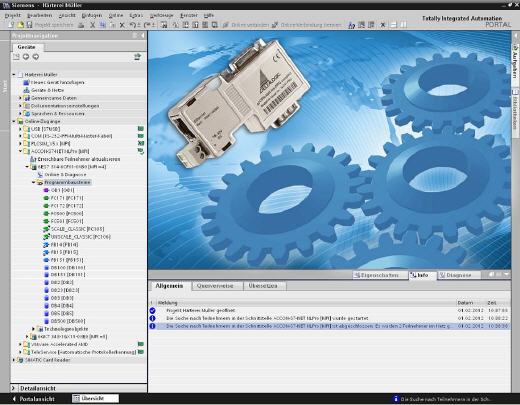
Task: Click 'Online verbinden' toolbar button
Action: pos(246,25)
